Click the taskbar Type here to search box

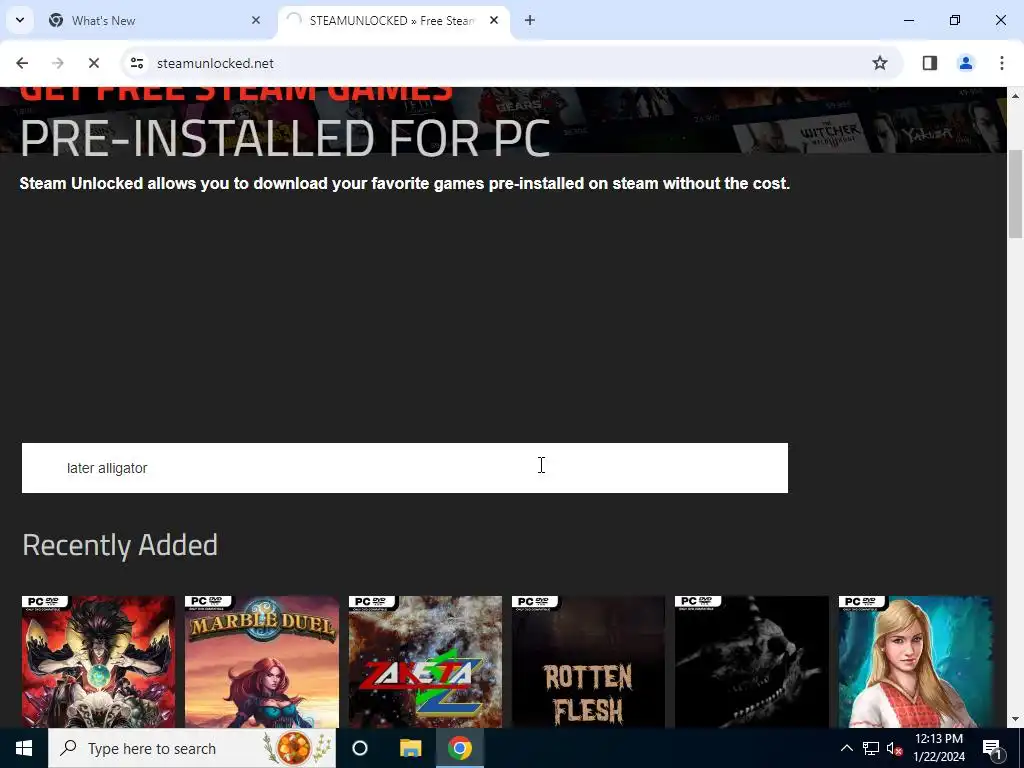(x=192, y=748)
